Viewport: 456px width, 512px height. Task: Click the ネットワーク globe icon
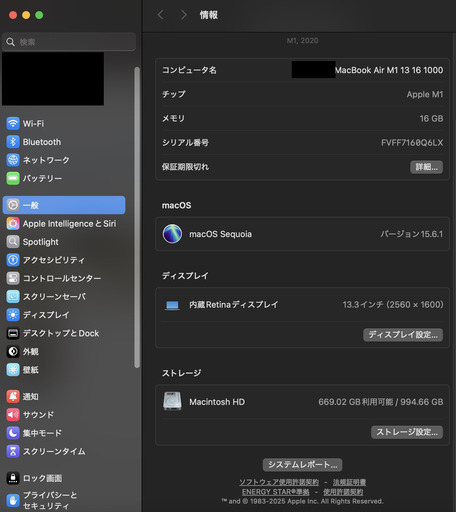coord(13,160)
